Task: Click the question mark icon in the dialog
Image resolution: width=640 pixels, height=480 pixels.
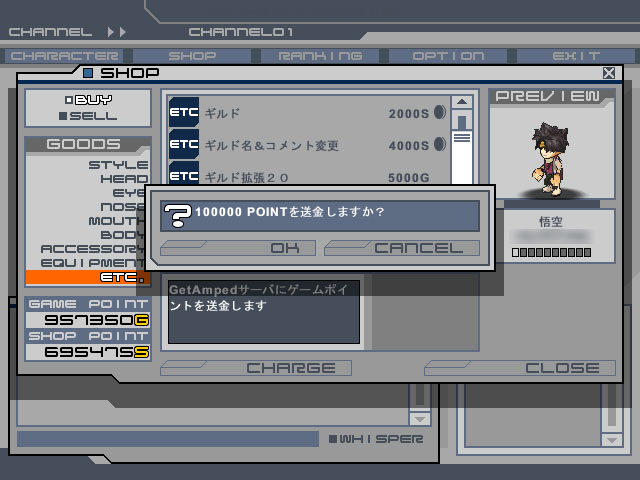Action: 176,213
